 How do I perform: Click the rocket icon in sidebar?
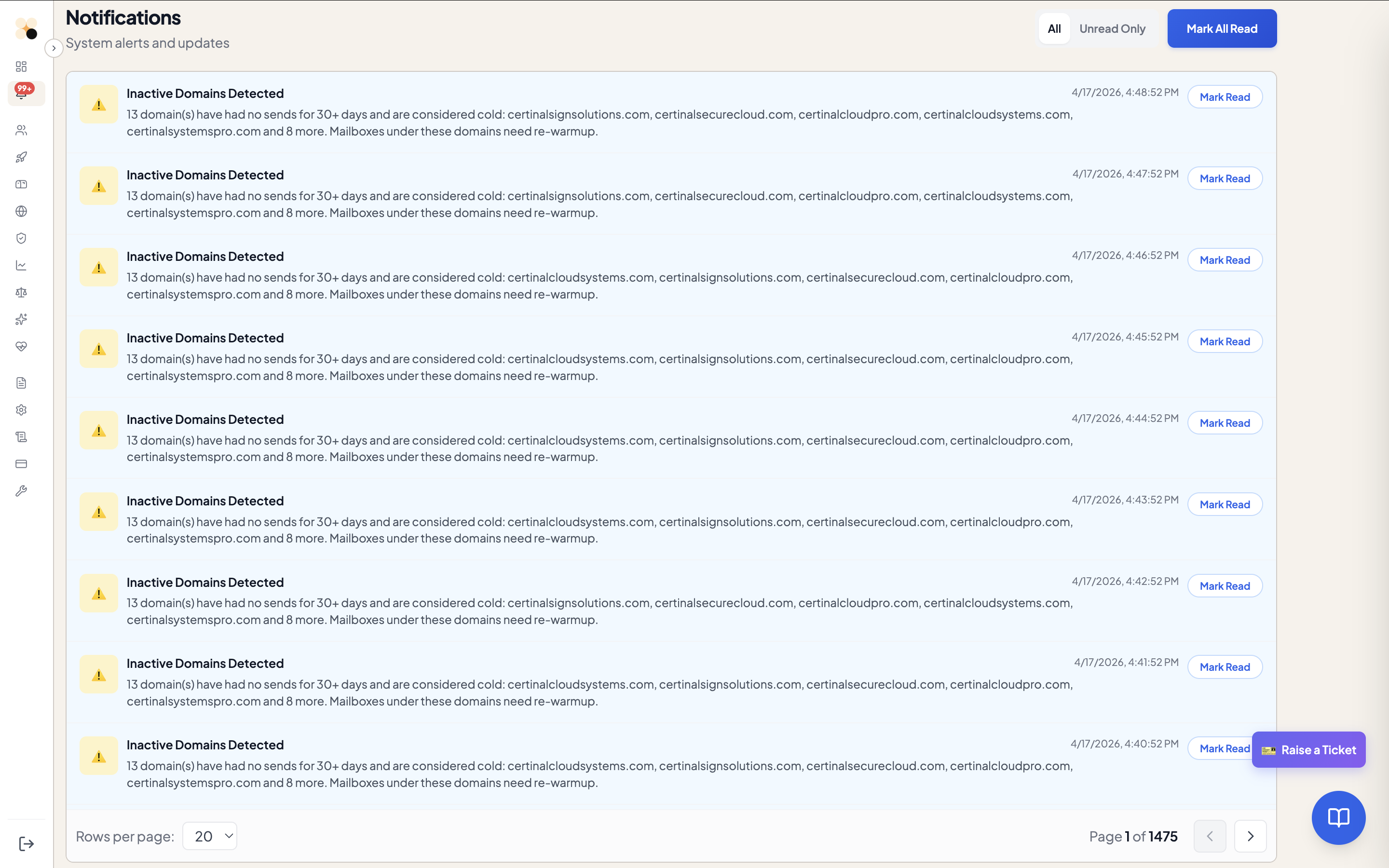point(21,157)
